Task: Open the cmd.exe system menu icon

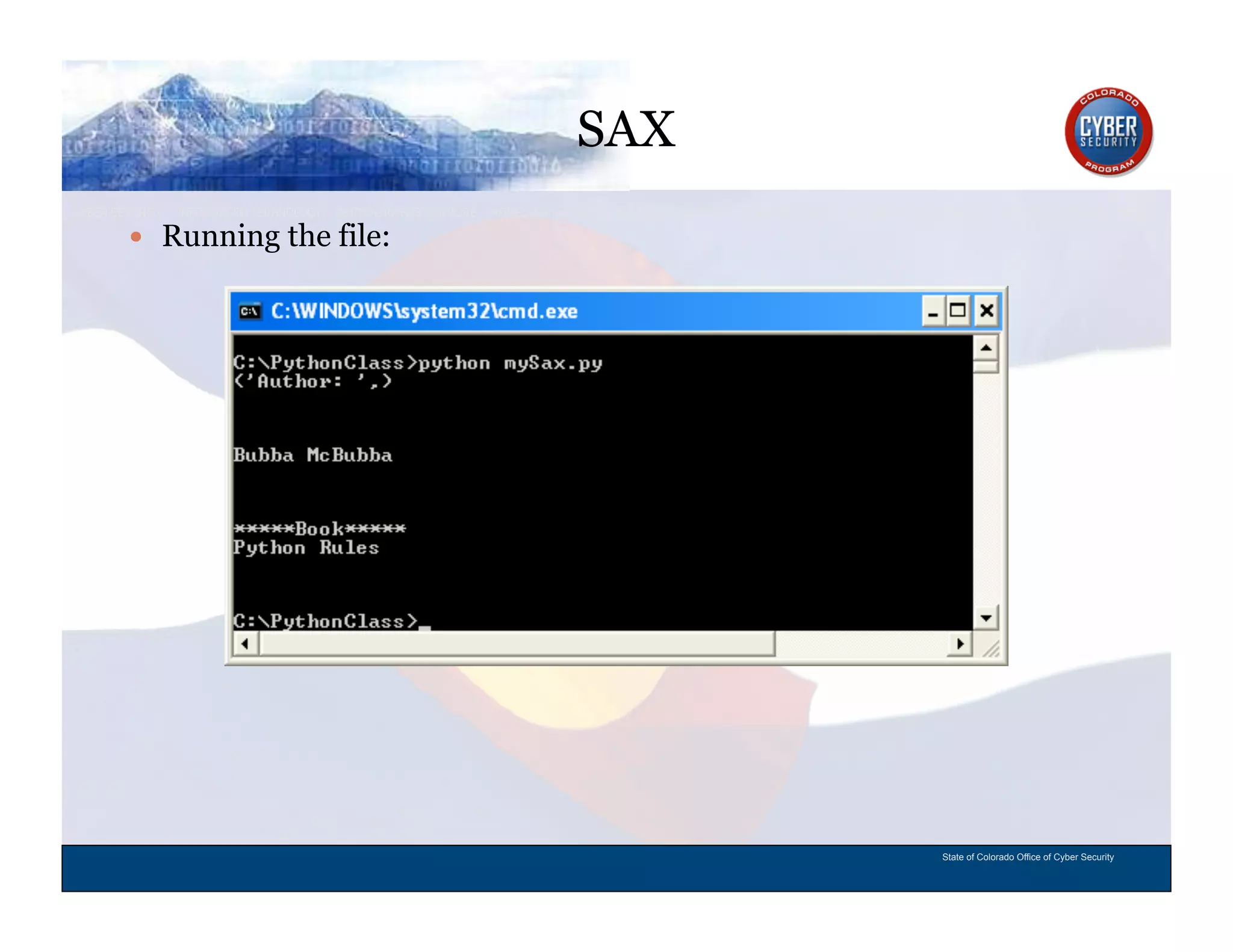Action: pyautogui.click(x=250, y=311)
